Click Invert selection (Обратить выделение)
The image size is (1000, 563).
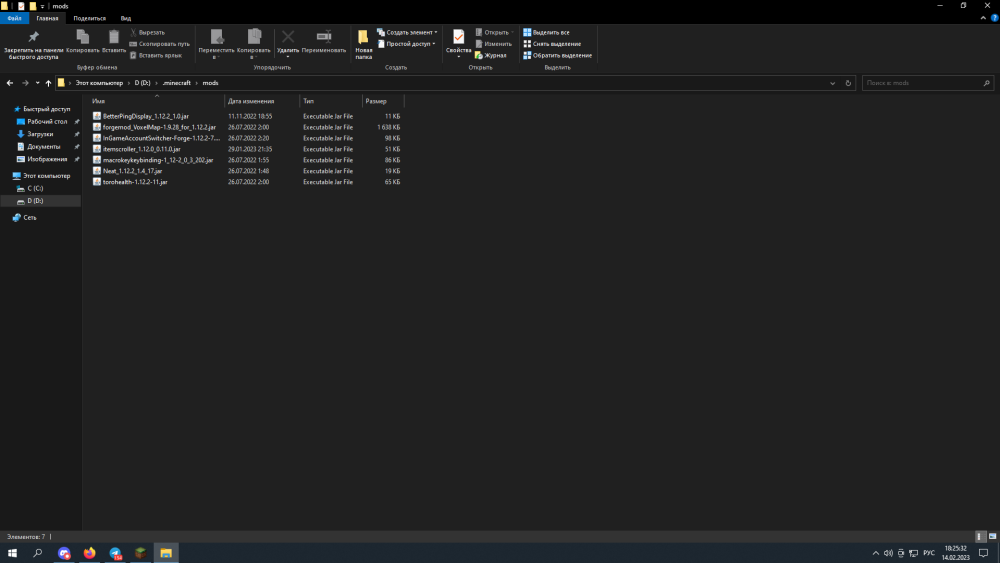pyautogui.click(x=557, y=55)
